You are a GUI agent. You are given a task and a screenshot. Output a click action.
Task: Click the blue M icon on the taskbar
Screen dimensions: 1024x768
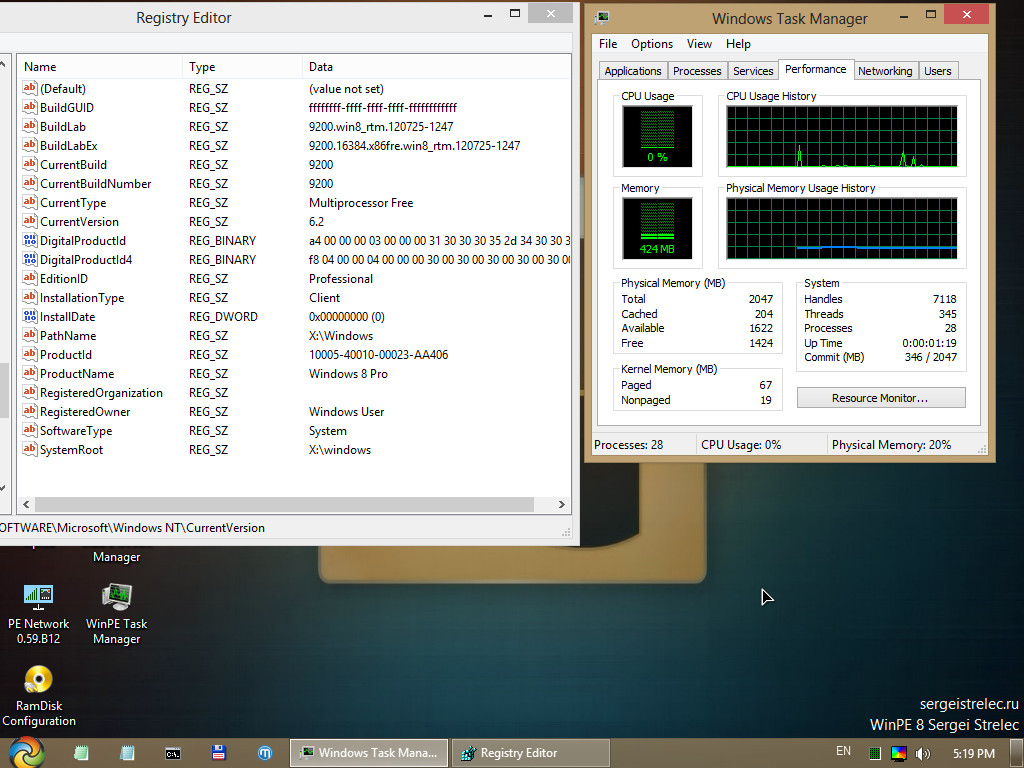(x=264, y=753)
